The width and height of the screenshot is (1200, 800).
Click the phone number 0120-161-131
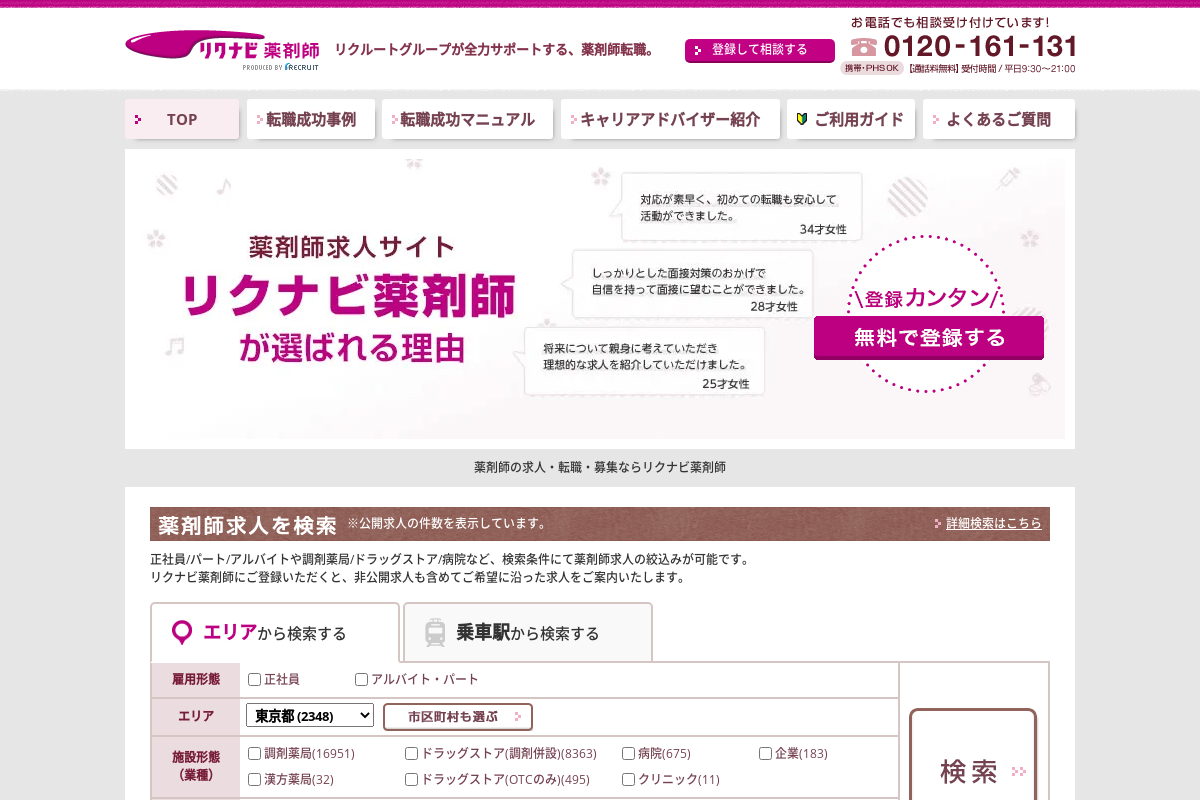tap(980, 46)
